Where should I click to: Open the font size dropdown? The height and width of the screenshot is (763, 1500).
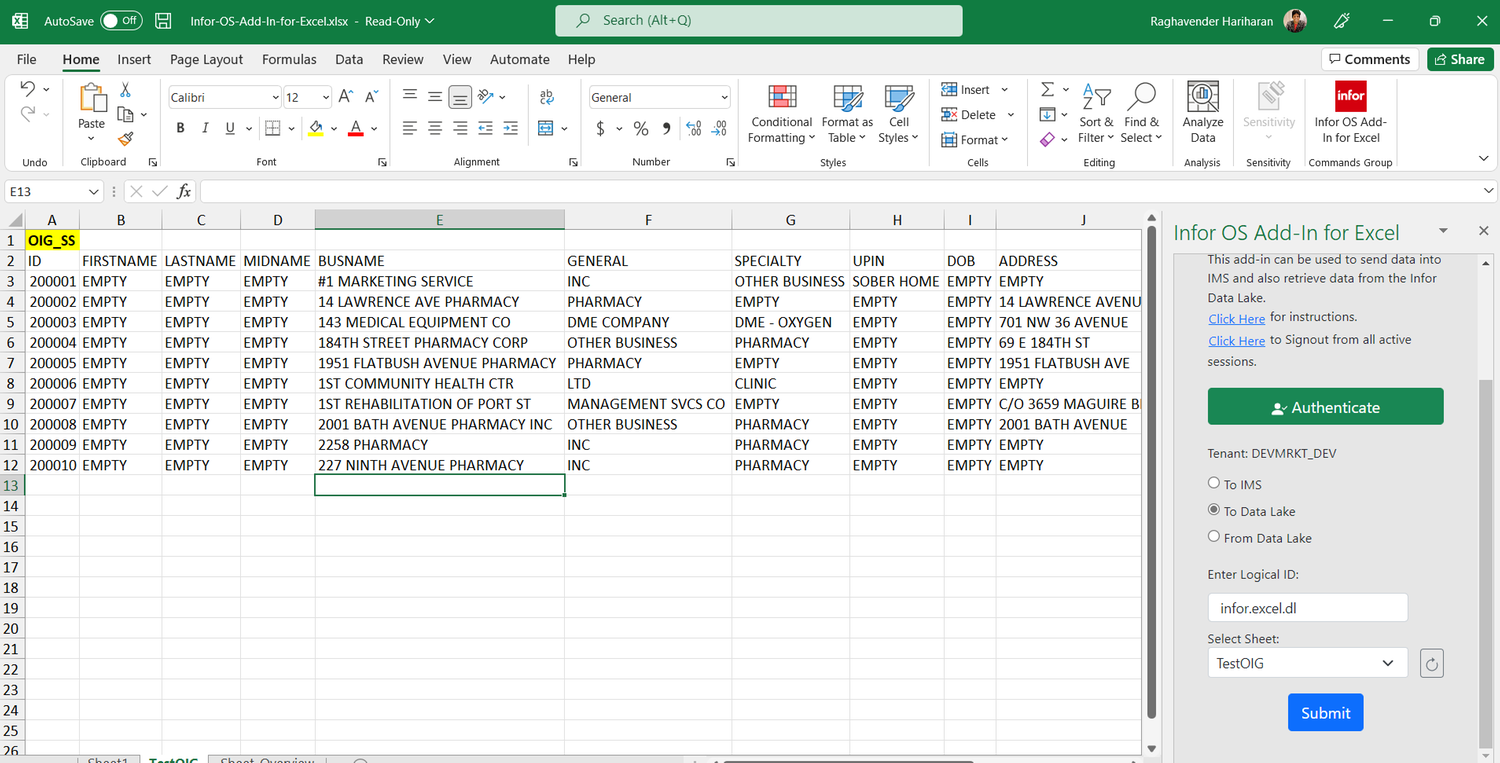point(325,97)
